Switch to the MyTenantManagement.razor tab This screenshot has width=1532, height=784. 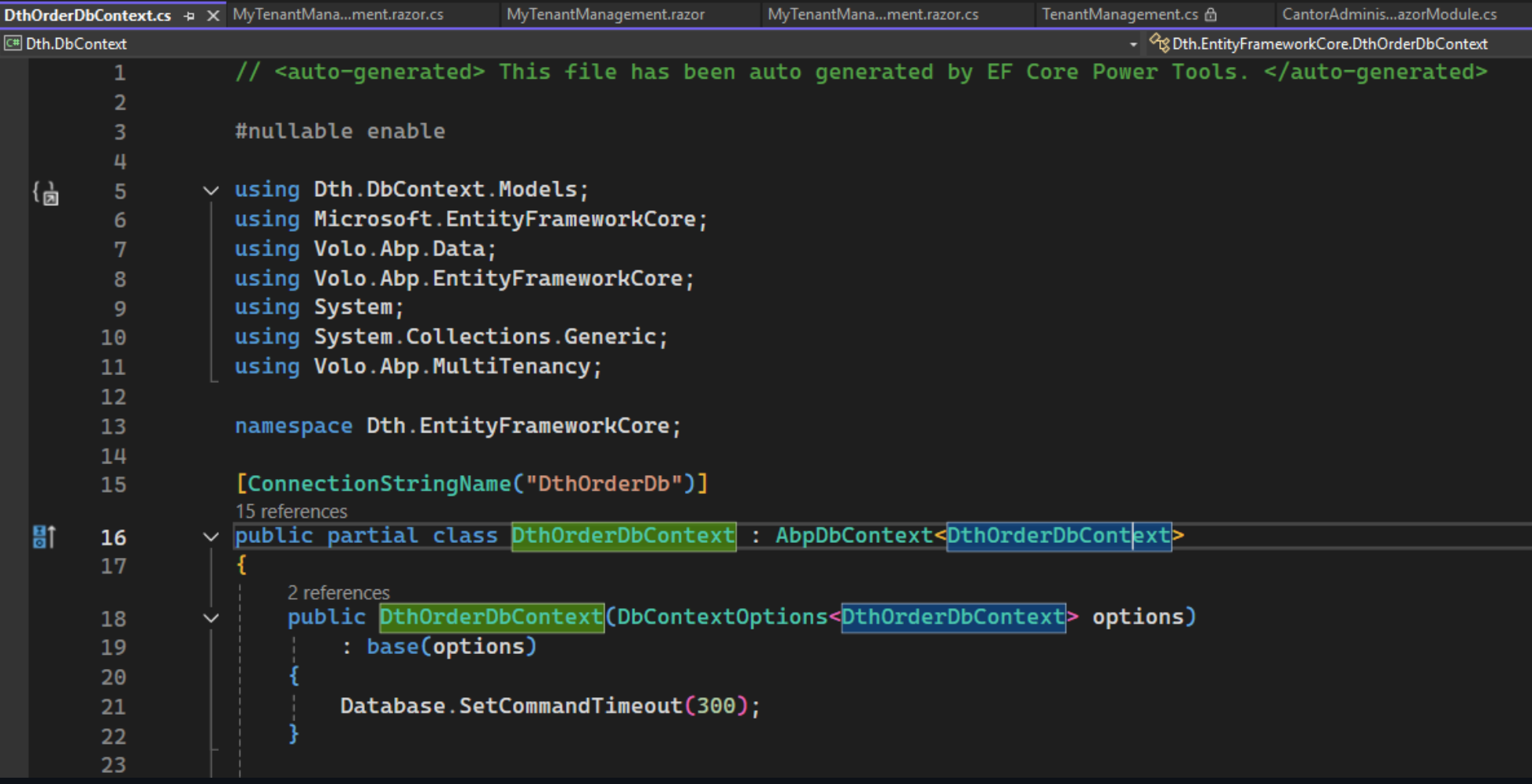(605, 14)
